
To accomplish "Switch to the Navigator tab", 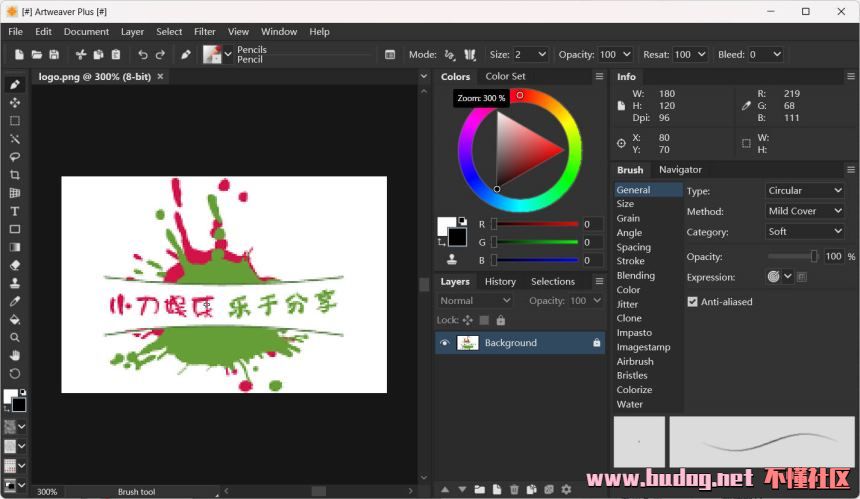I will point(680,169).
